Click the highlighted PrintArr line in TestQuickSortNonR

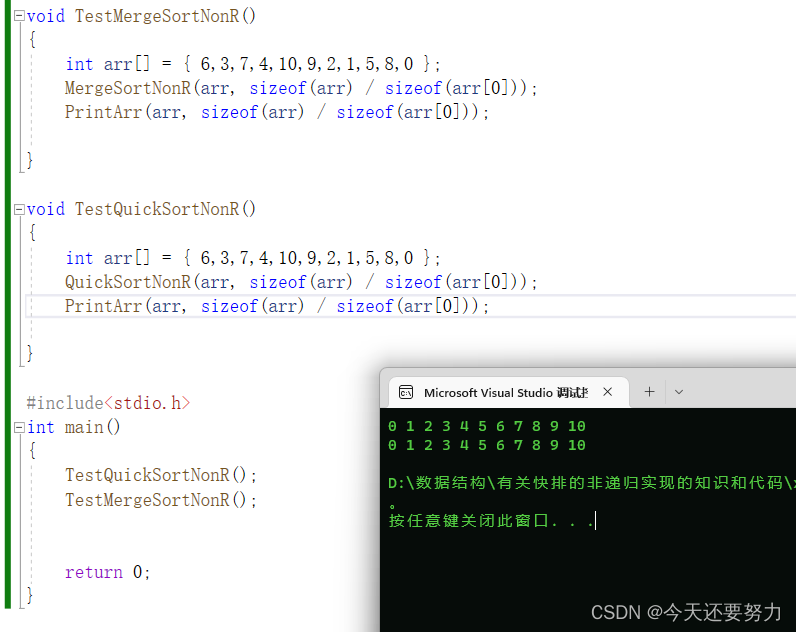pyautogui.click(x=277, y=306)
